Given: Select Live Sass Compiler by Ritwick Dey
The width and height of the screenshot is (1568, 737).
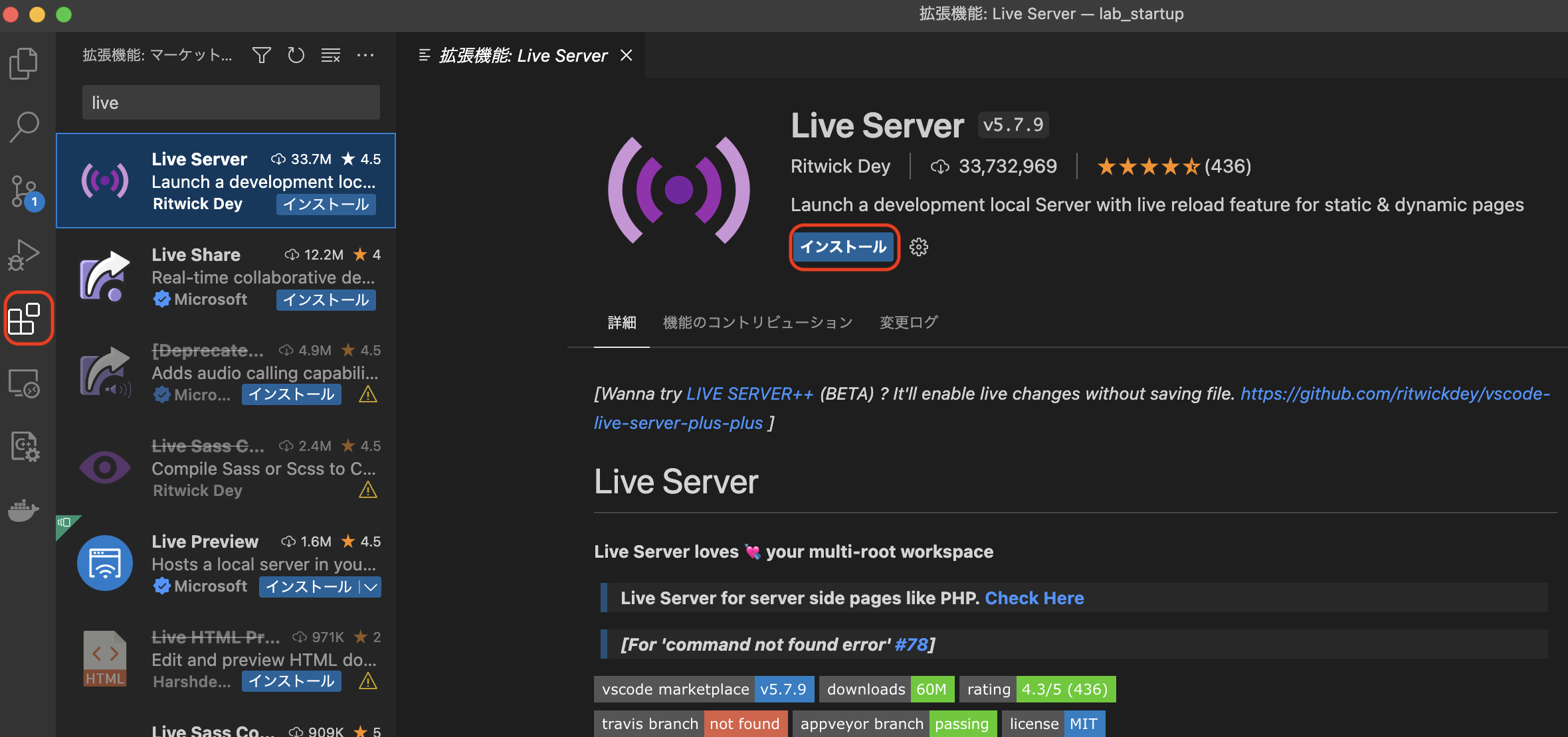Looking at the screenshot, I should (226, 467).
